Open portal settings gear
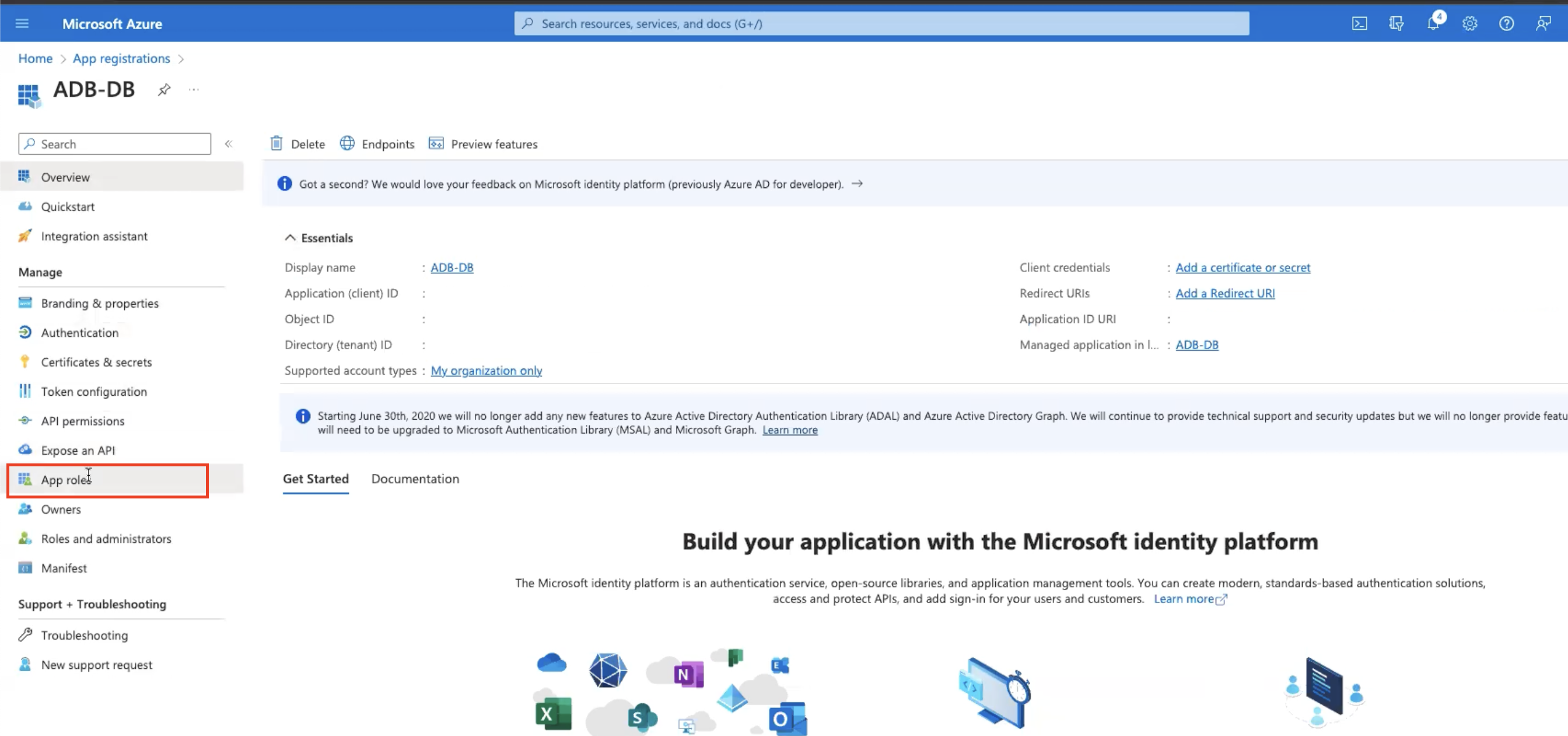This screenshot has width=1568, height=736. pyautogui.click(x=1469, y=23)
